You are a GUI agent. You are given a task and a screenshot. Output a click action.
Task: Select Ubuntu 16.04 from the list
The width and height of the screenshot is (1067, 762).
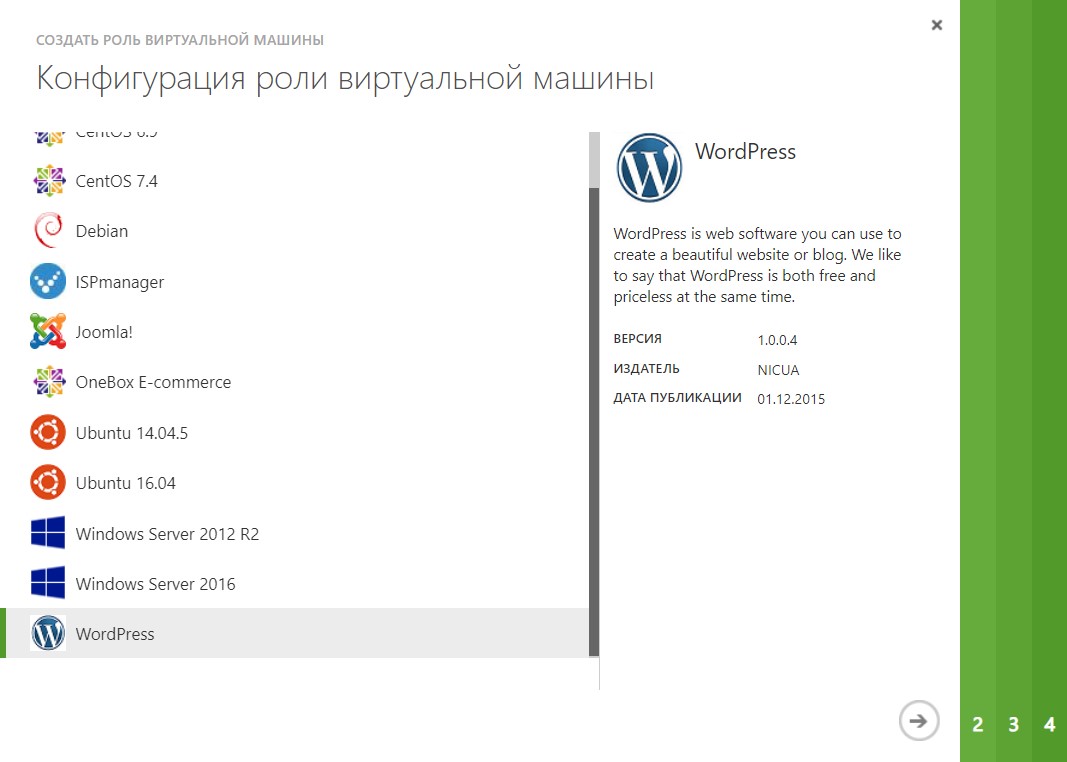pos(295,483)
